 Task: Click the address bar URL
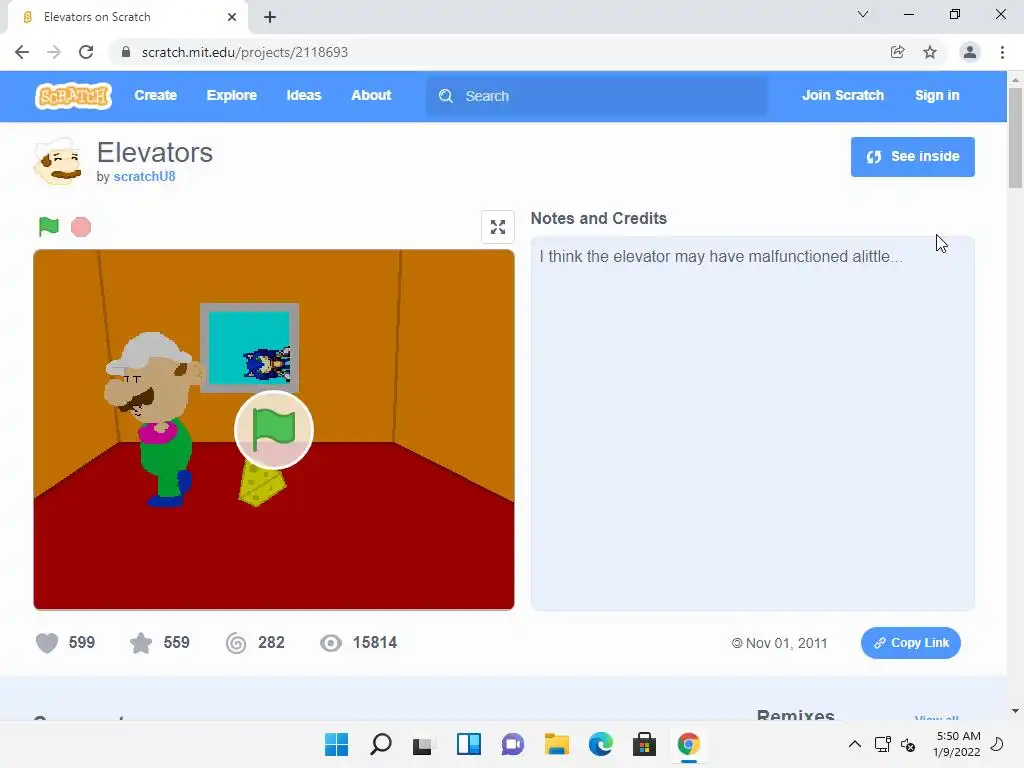pos(245,52)
